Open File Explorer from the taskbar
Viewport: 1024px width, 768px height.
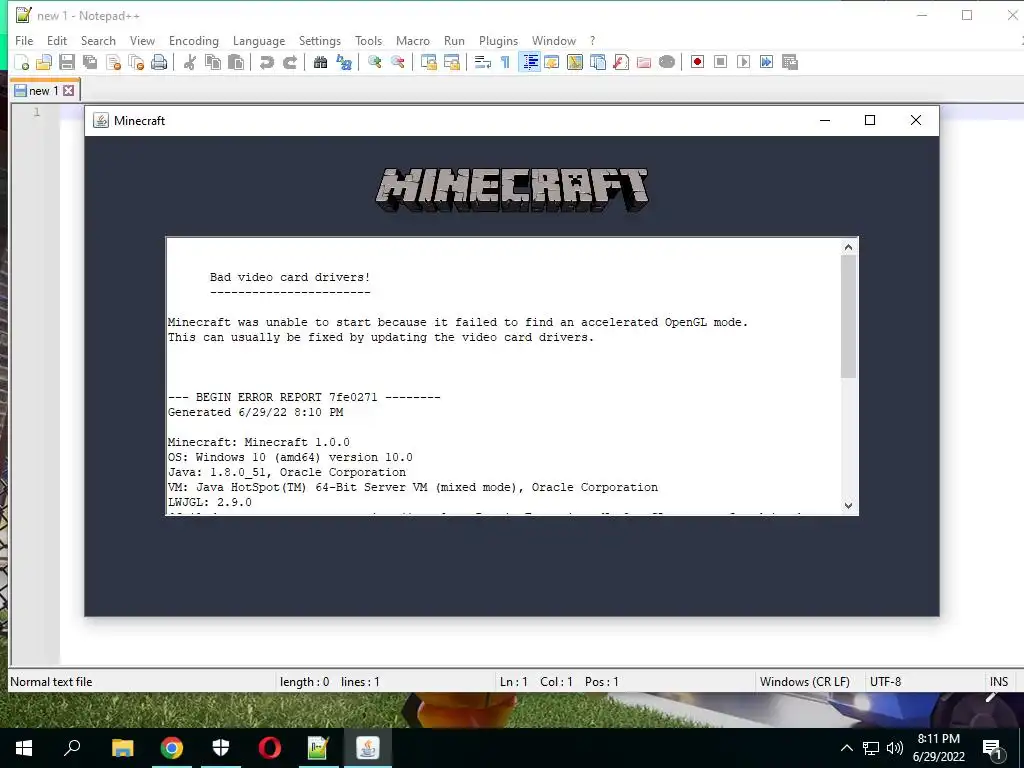click(x=122, y=748)
